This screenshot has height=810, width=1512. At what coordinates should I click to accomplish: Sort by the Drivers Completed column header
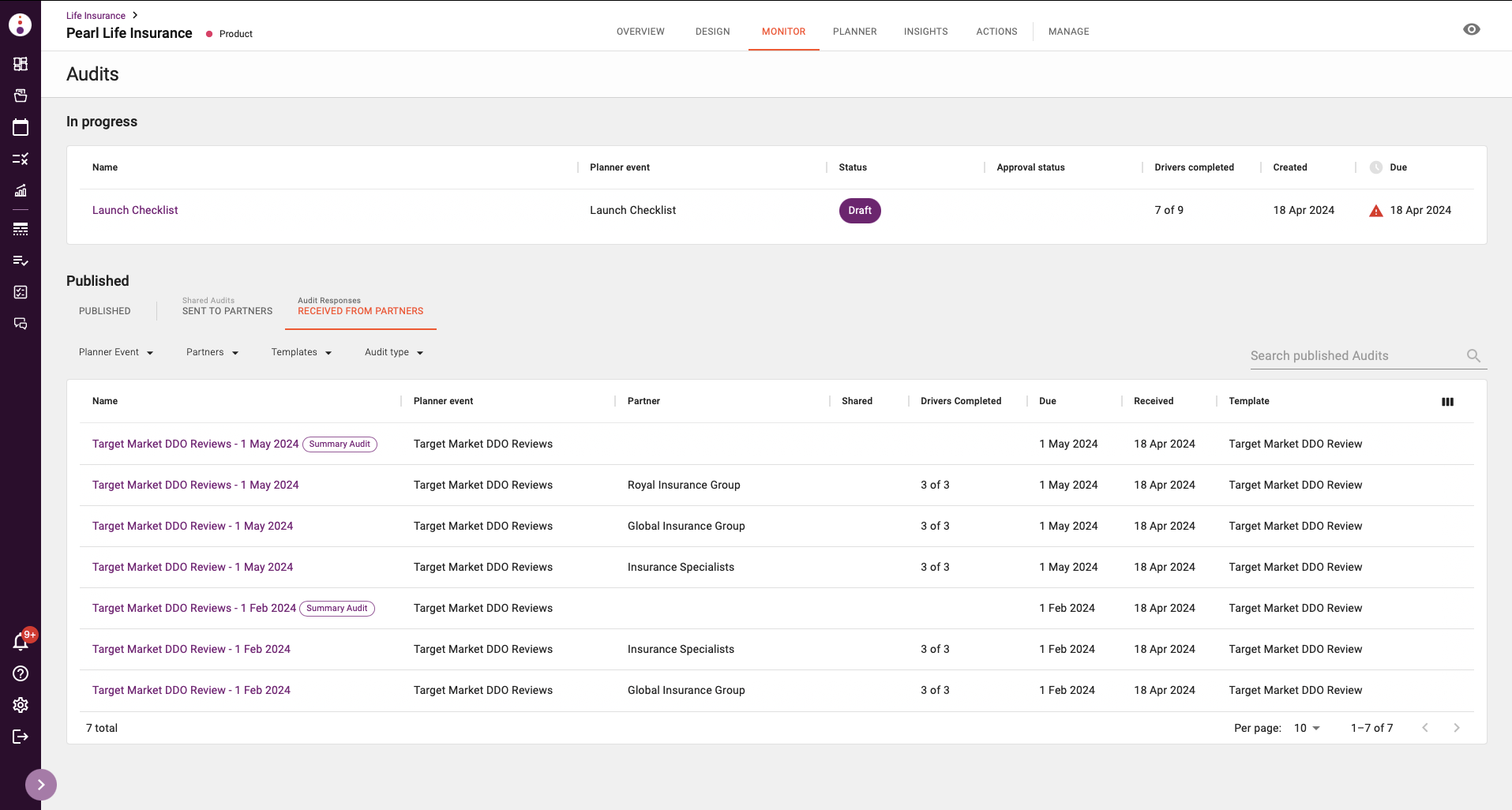point(961,401)
